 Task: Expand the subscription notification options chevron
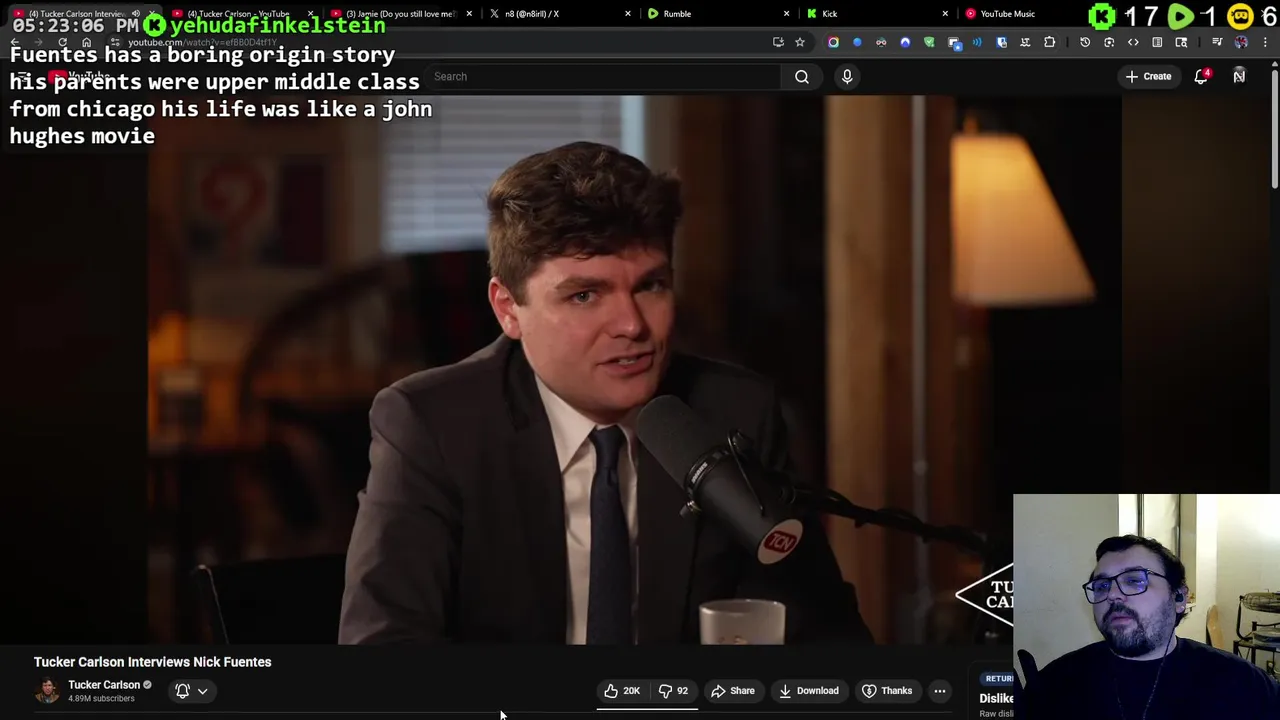coord(202,691)
